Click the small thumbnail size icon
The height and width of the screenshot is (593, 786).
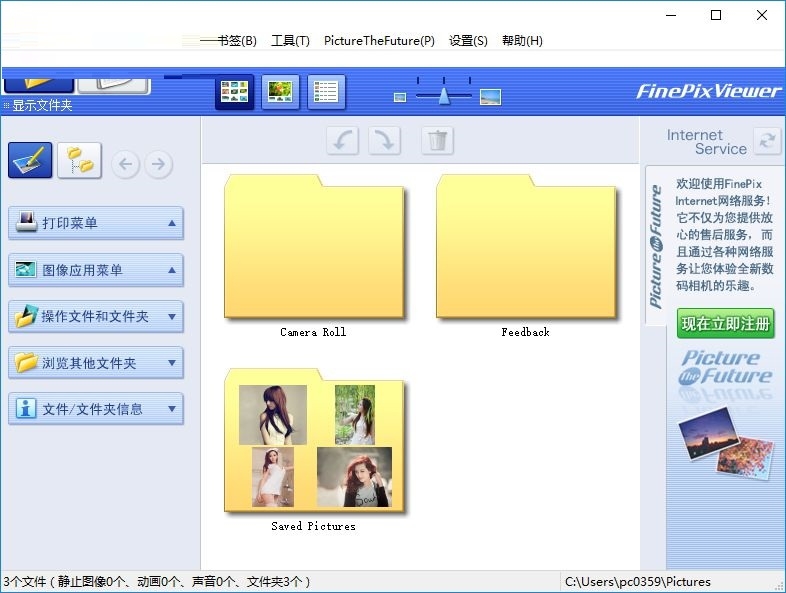400,97
